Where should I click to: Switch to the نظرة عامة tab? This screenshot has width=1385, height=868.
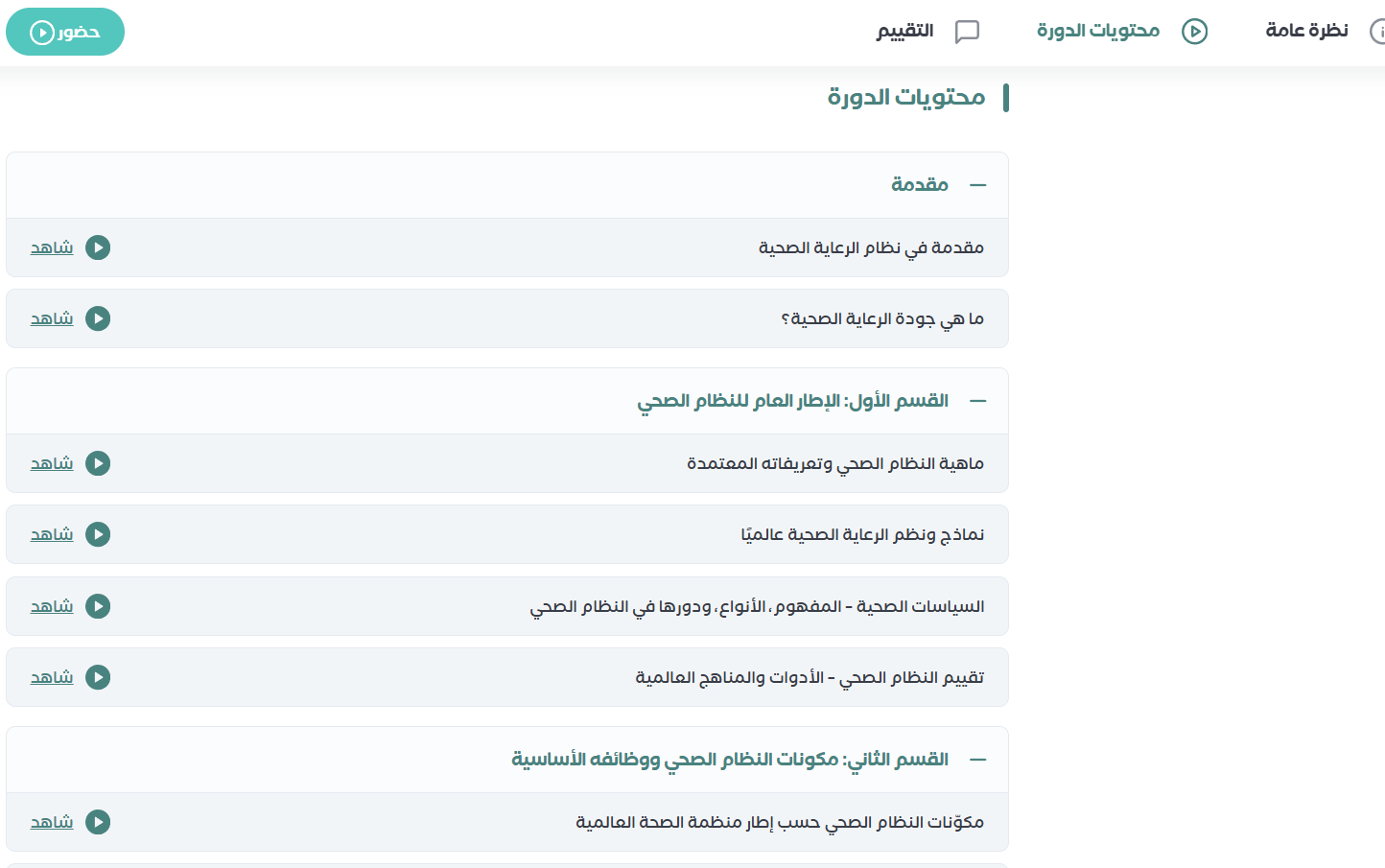click(x=1306, y=31)
